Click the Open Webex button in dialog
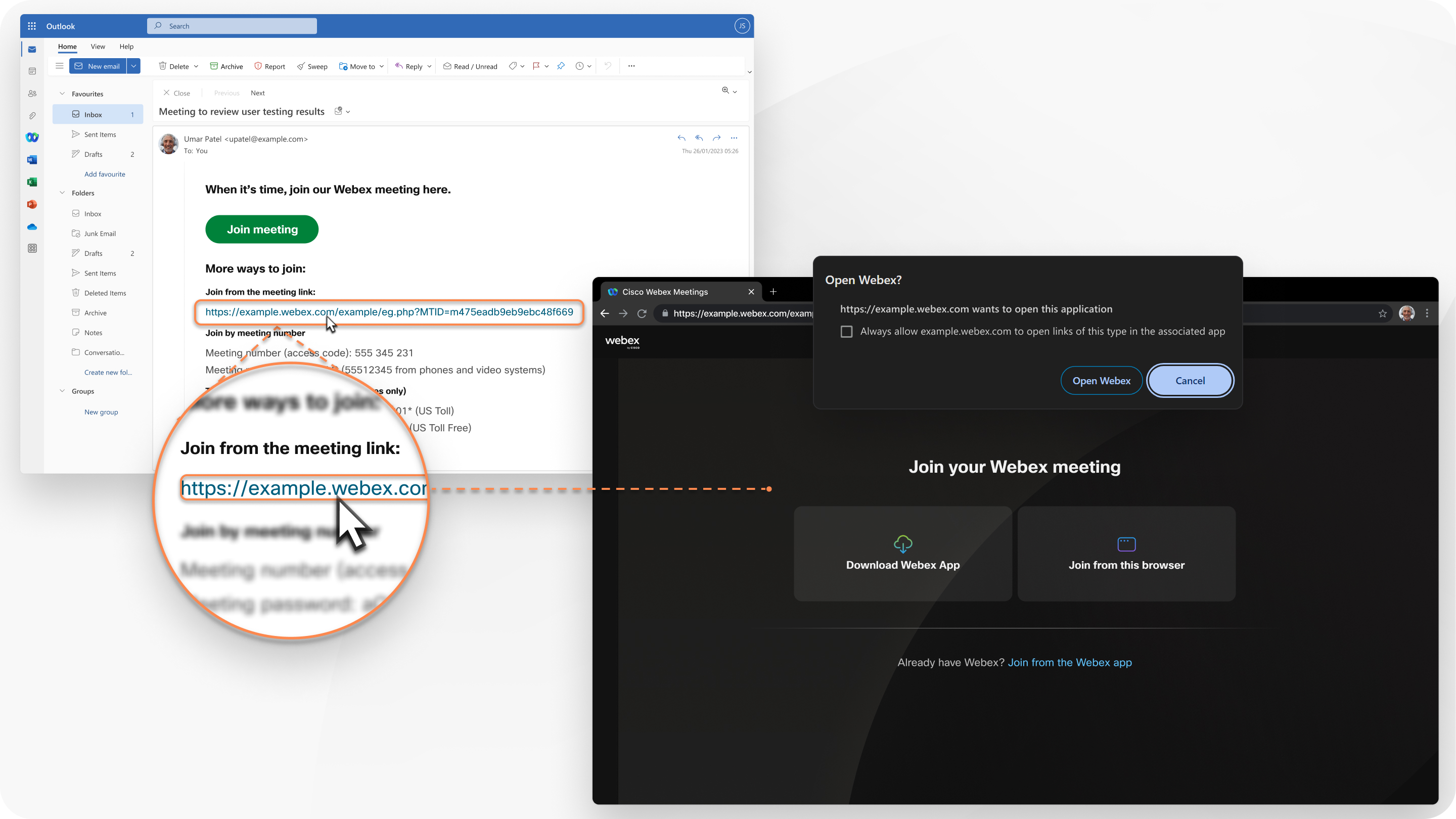The width and height of the screenshot is (1456, 819). 1101,380
